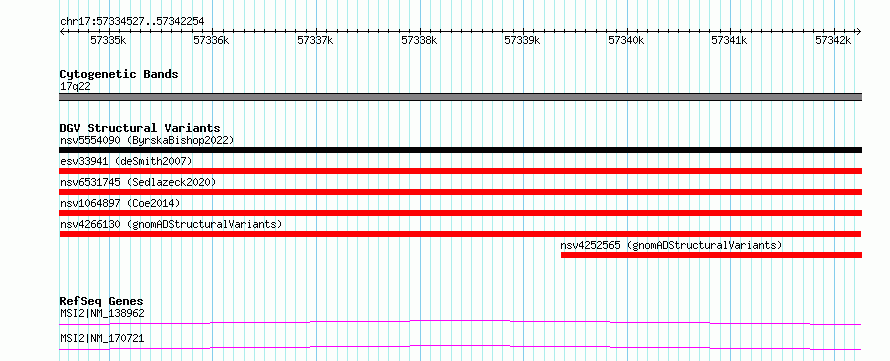
Task: Select the magenta MSI2|NM_138962 transcript line
Action: [460, 322]
